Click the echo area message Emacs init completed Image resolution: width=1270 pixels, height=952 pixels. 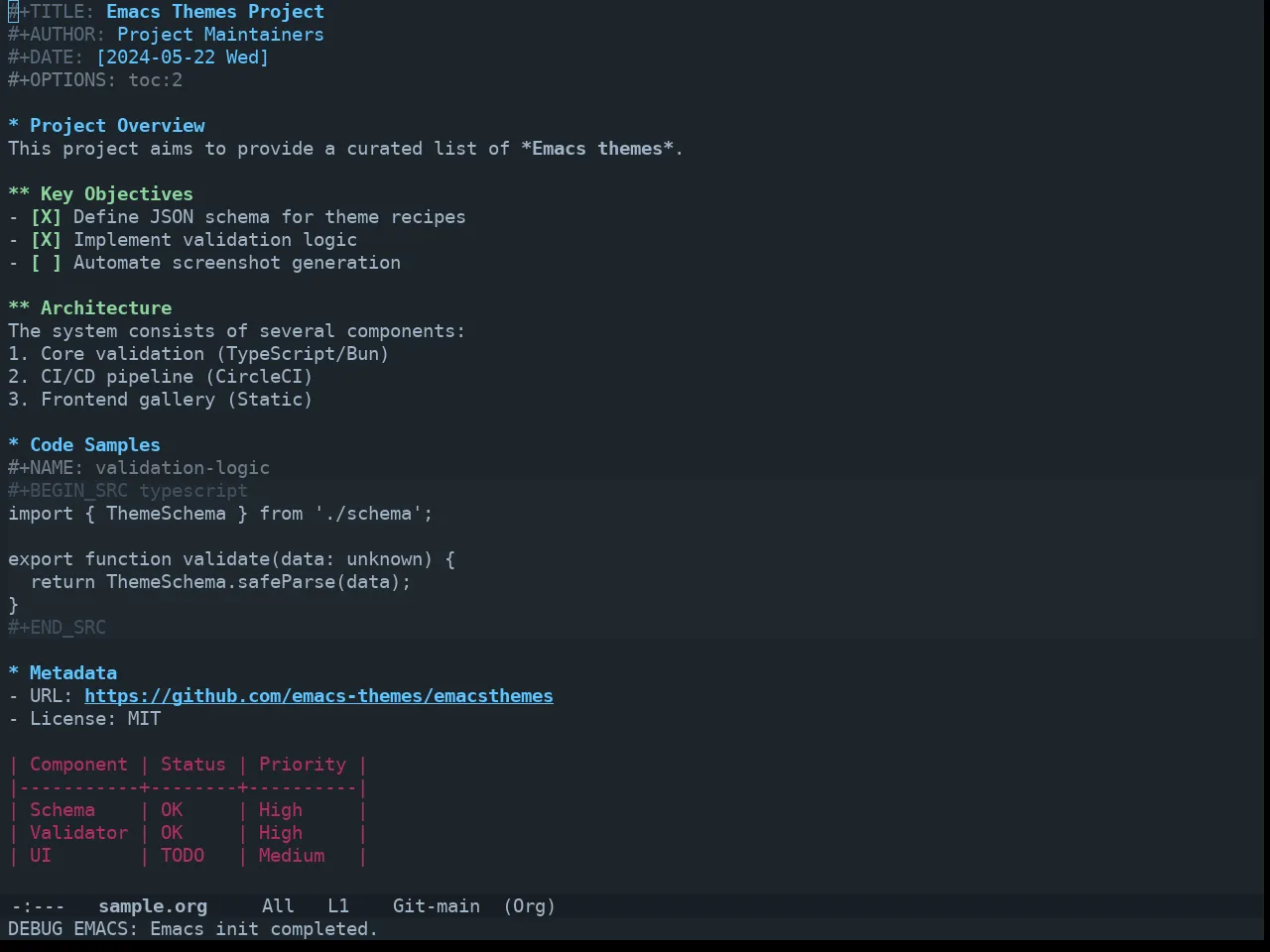tap(192, 929)
